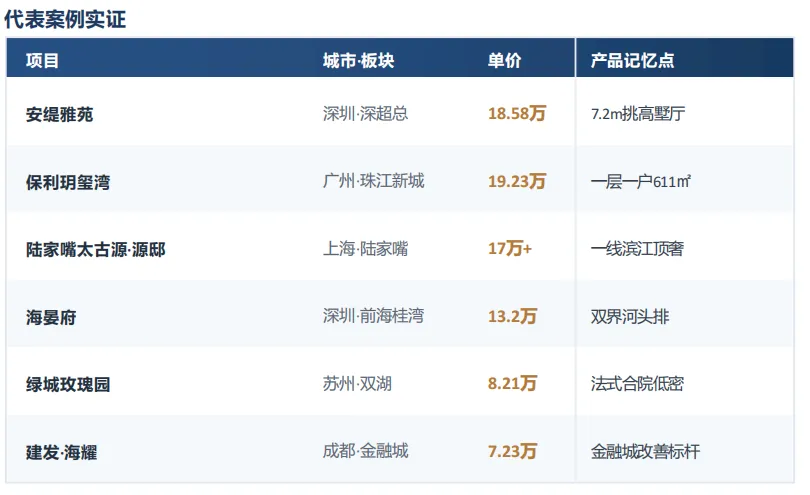
Task: Select the project name 安缇雅苑
Action: (x=59, y=114)
